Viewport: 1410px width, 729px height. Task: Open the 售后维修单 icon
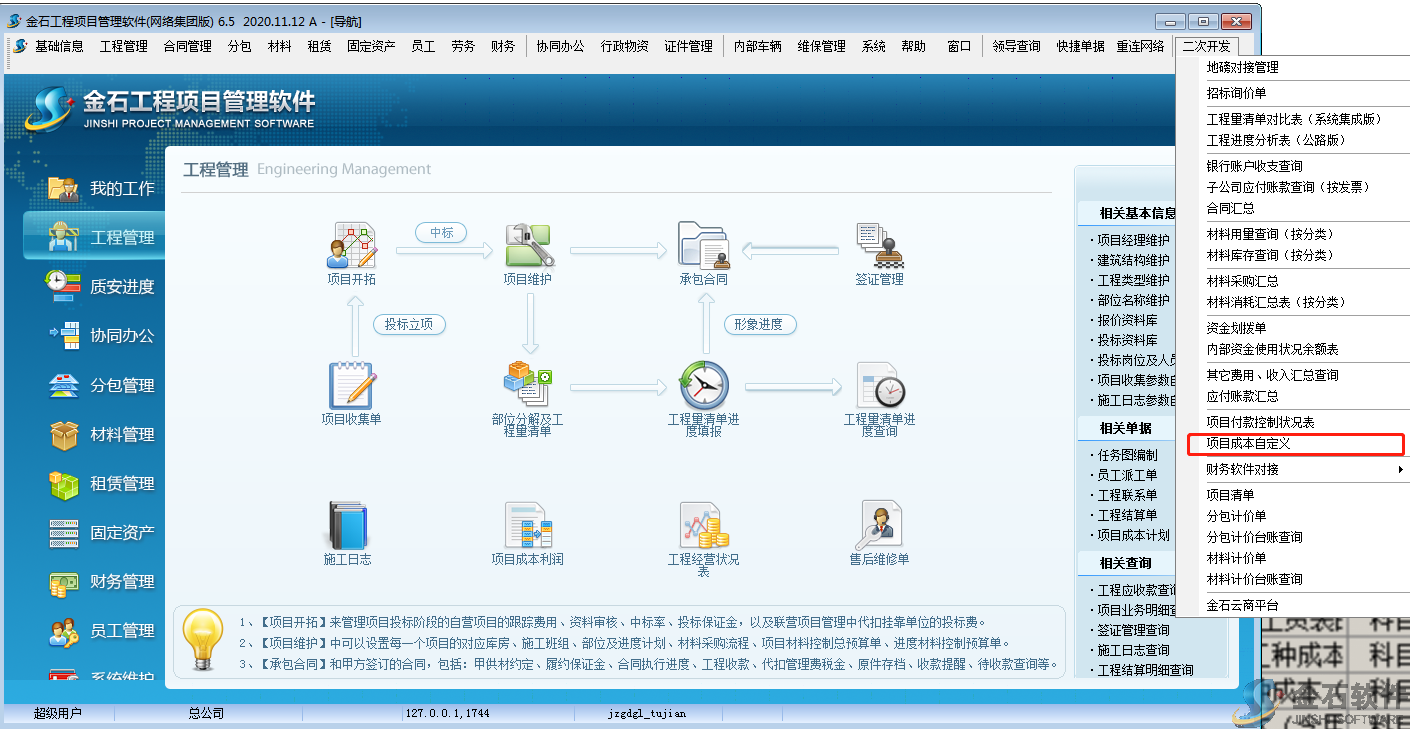click(x=879, y=525)
